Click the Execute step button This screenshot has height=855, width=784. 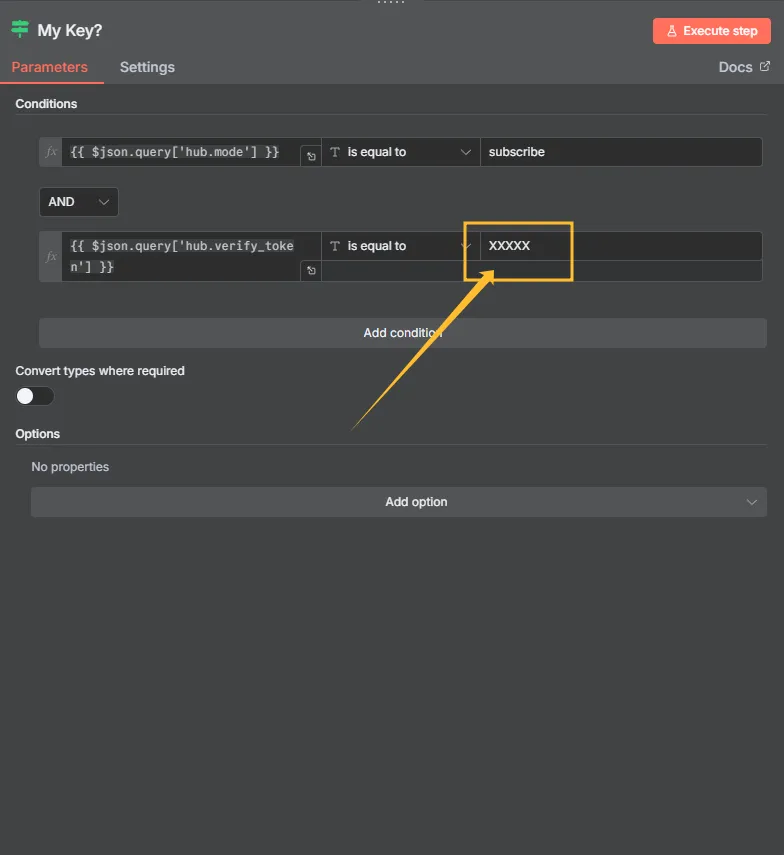point(711,31)
